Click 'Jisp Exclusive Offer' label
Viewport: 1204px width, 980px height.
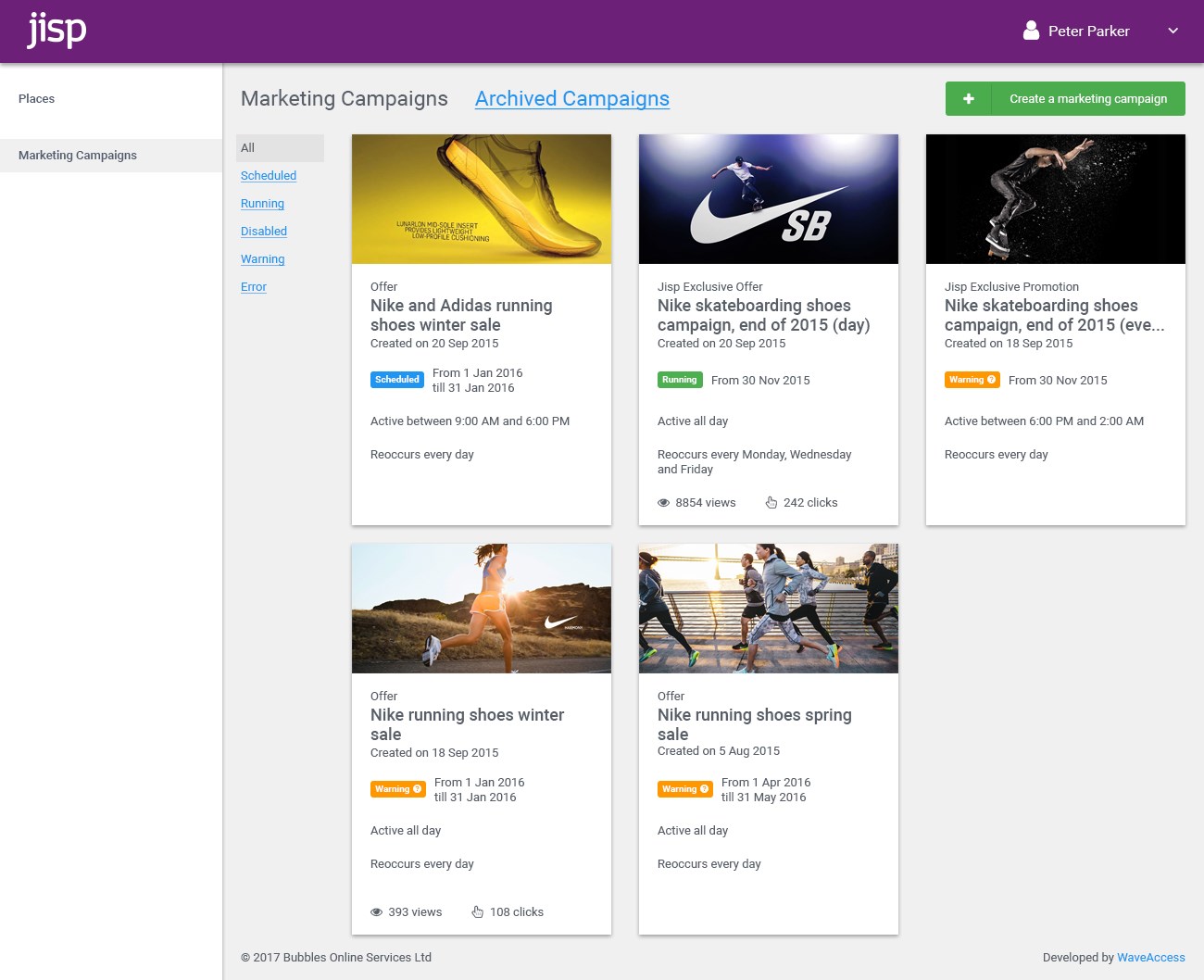[710, 287]
